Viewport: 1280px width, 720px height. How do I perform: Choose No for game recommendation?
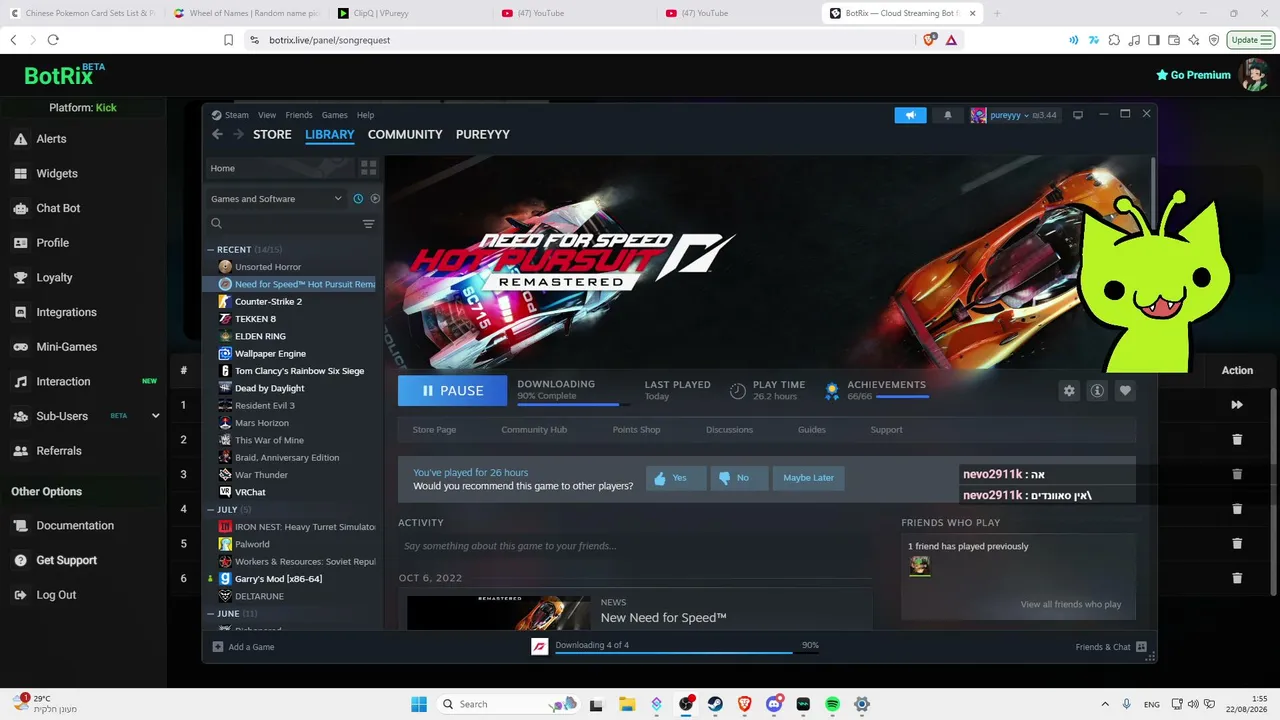[738, 478]
